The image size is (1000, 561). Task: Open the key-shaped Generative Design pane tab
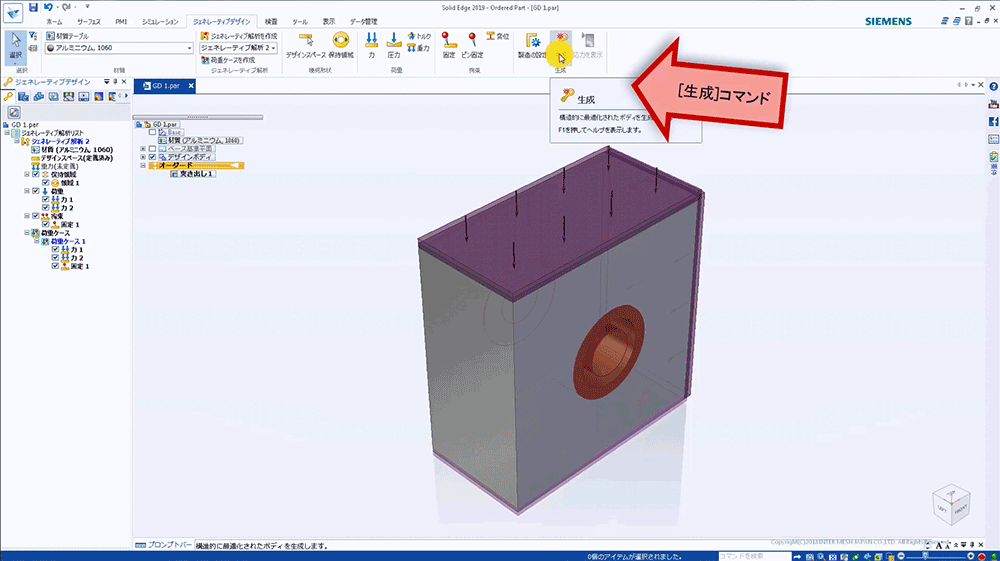point(8,96)
